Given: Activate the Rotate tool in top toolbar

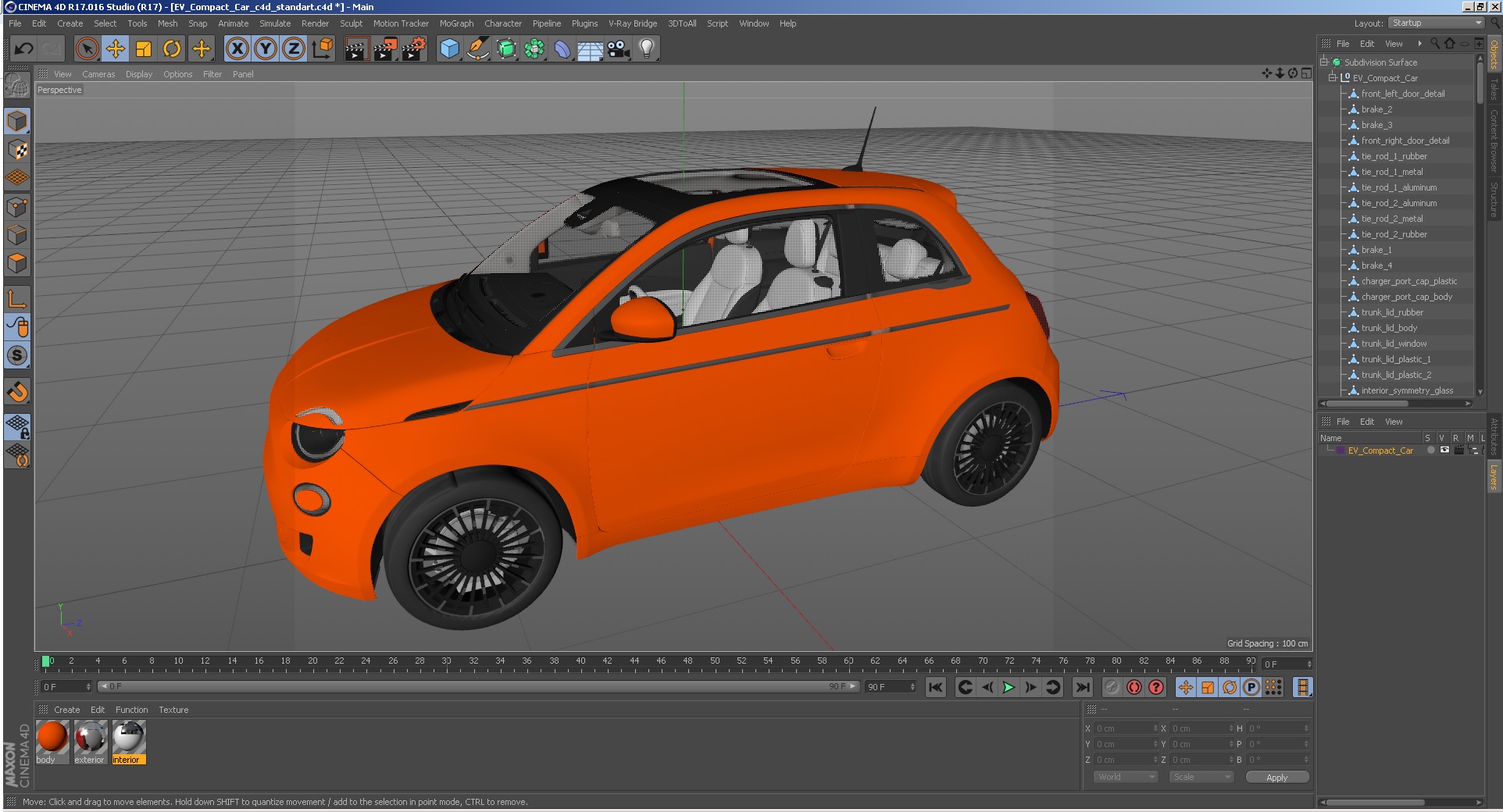Looking at the screenshot, I should click(172, 49).
